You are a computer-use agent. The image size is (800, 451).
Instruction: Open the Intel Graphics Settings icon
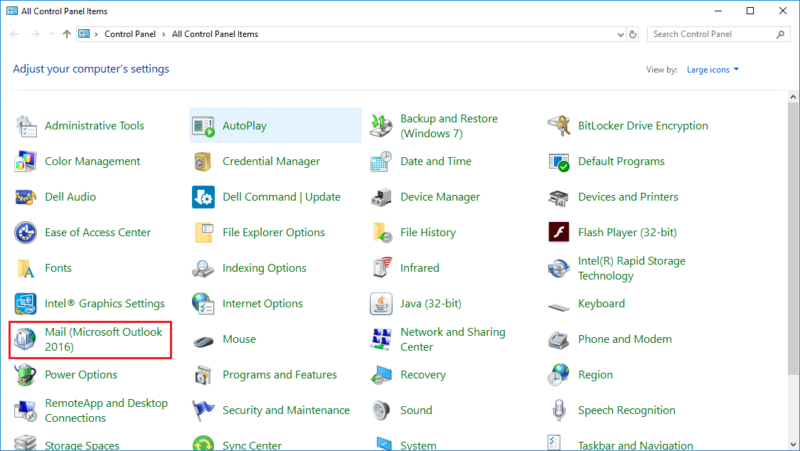tap(26, 304)
